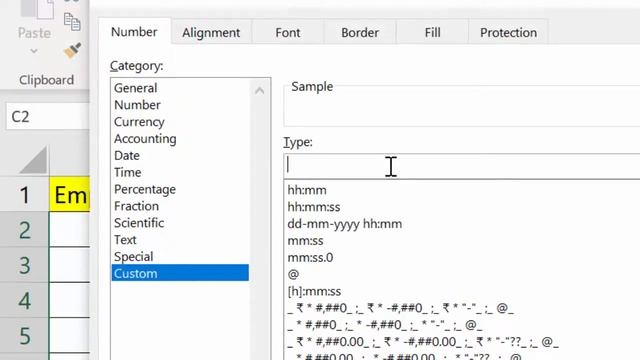Click the Select All corner triangle

34,160
